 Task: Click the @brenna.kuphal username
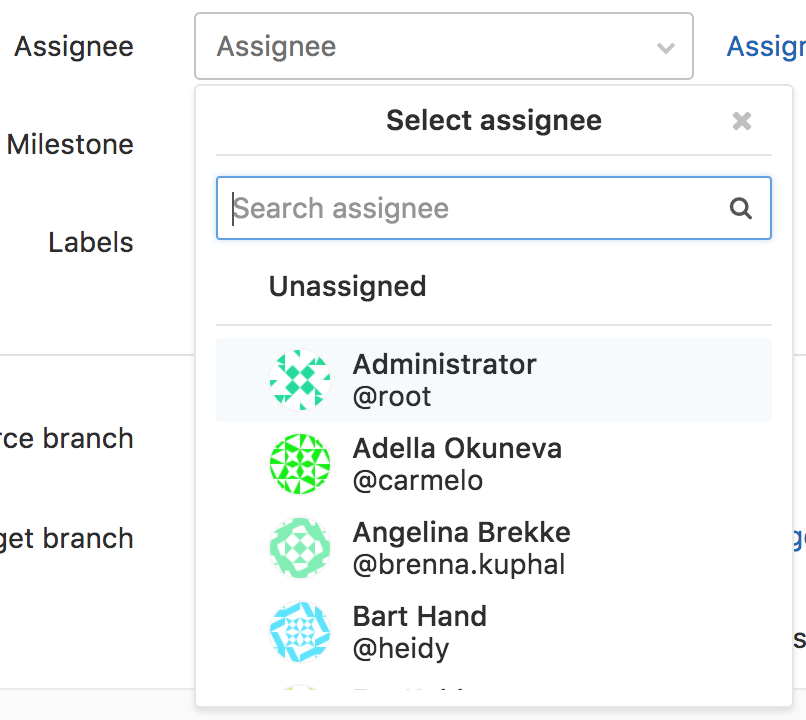[x=459, y=564]
